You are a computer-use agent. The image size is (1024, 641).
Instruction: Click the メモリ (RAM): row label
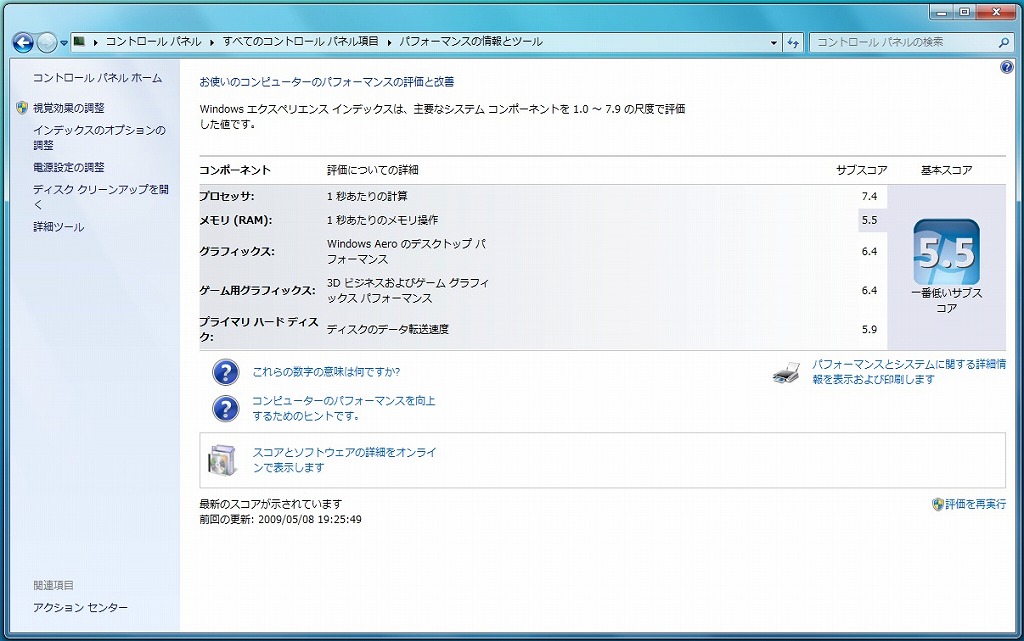[235, 220]
